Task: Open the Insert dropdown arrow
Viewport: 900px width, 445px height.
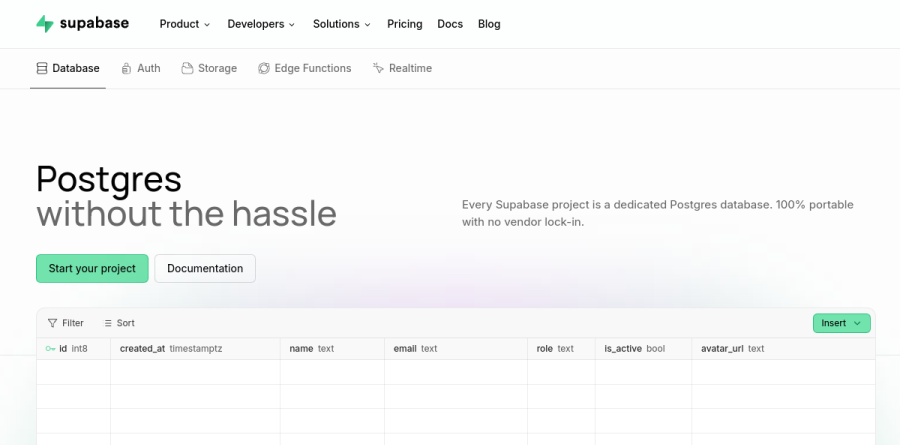Action: [858, 323]
